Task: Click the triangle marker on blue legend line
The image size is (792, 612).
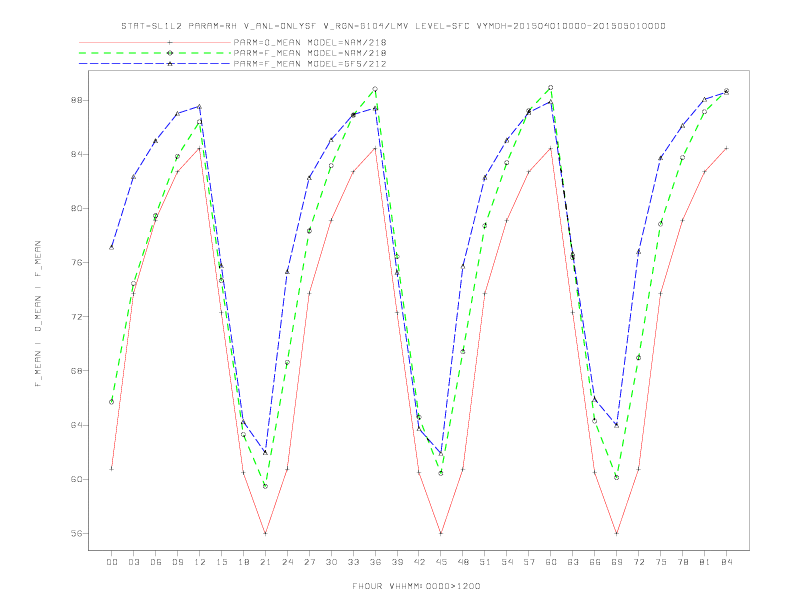Action: tap(170, 64)
